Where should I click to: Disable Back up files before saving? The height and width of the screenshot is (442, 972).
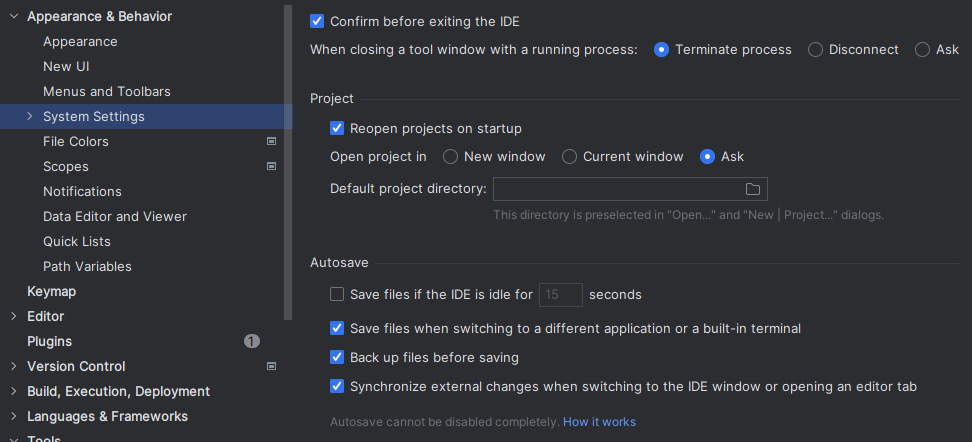click(338, 357)
